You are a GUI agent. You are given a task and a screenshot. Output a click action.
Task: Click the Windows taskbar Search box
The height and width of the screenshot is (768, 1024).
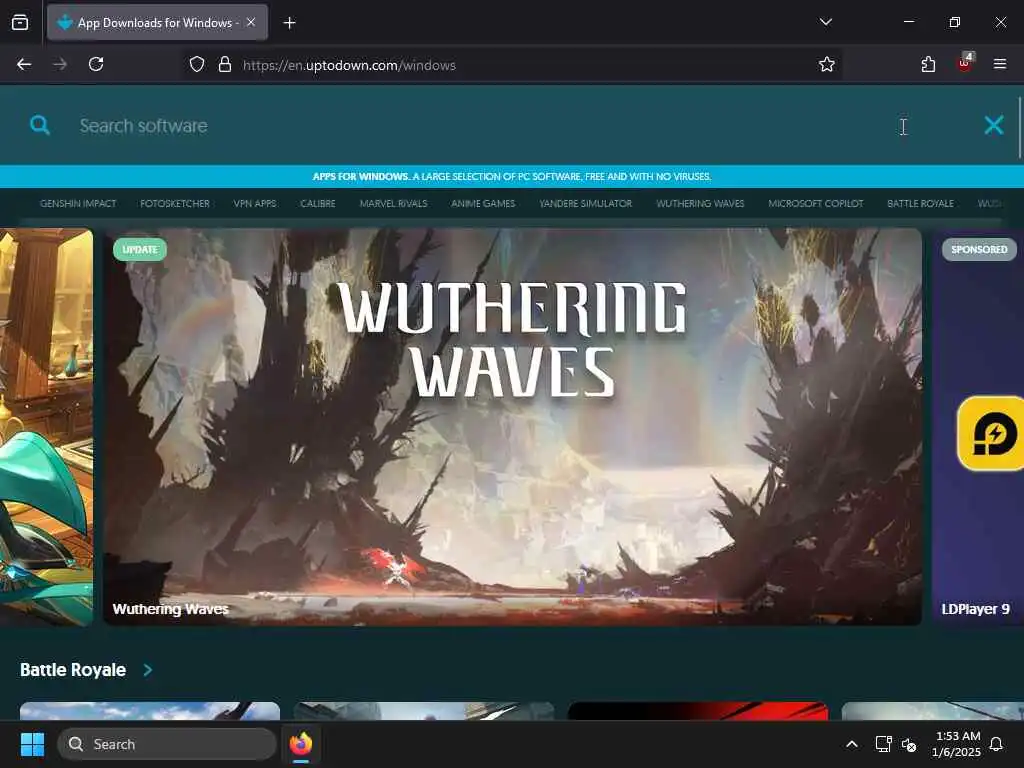pyautogui.click(x=167, y=744)
